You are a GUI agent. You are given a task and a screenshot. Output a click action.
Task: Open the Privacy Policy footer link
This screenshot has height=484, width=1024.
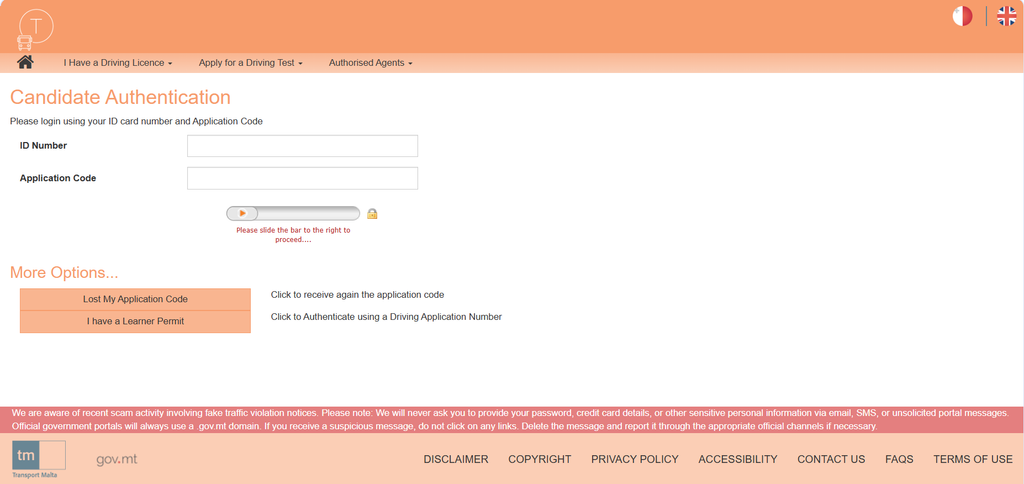[635, 459]
